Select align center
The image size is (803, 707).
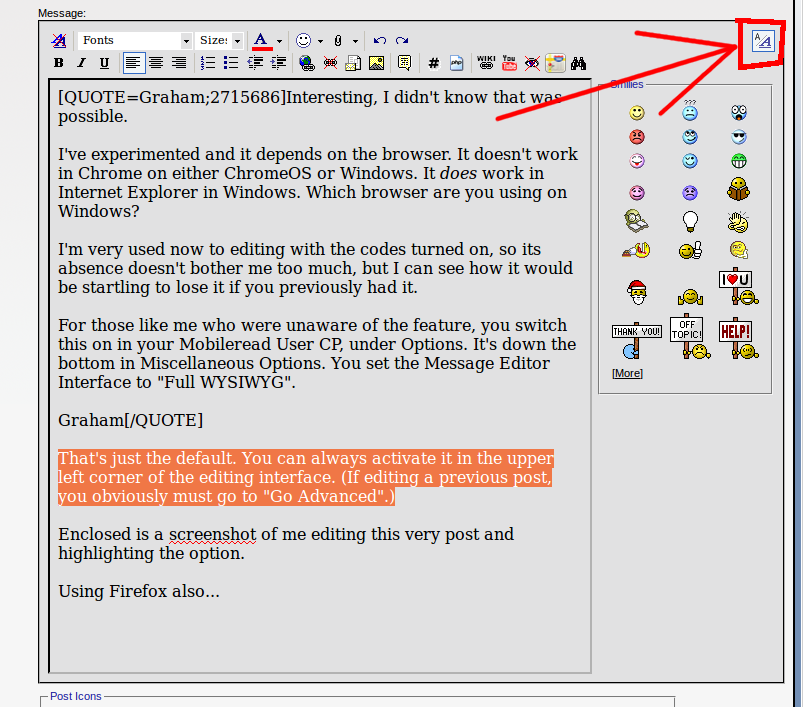156,63
